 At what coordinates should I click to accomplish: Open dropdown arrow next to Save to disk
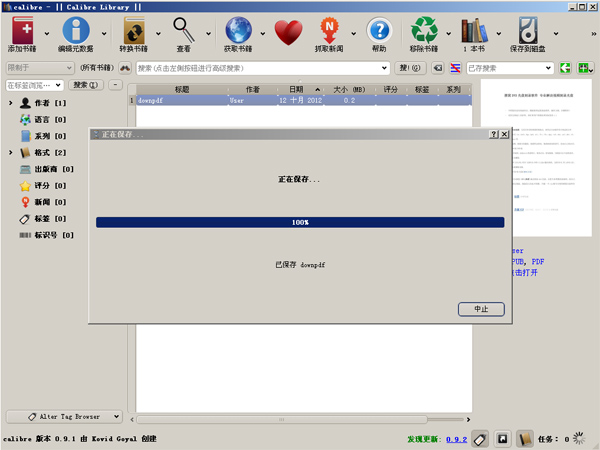coord(556,34)
